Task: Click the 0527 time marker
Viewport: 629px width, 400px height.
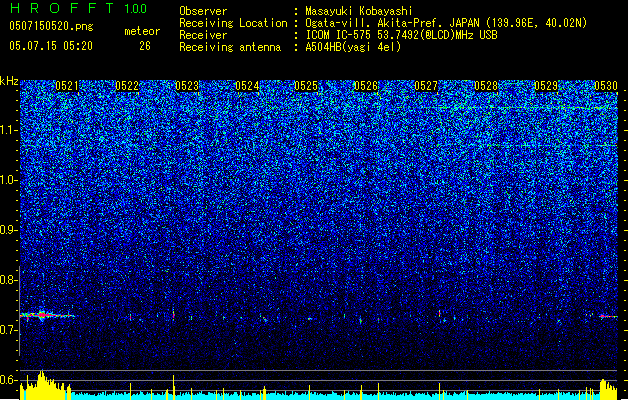Action: click(x=426, y=86)
